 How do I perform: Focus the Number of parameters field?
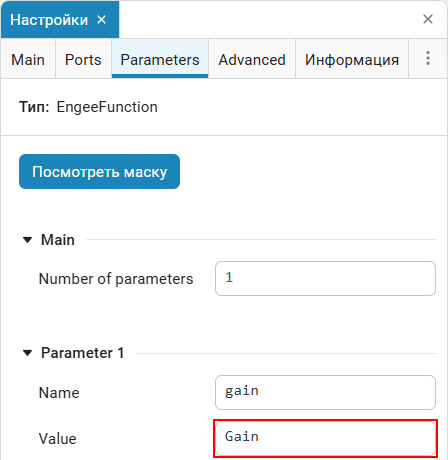(x=325, y=278)
